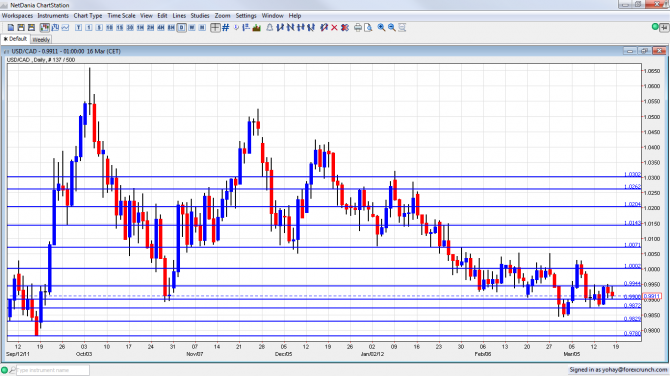Select the candlestick chart type icon
670x376 pixels.
point(45,28)
